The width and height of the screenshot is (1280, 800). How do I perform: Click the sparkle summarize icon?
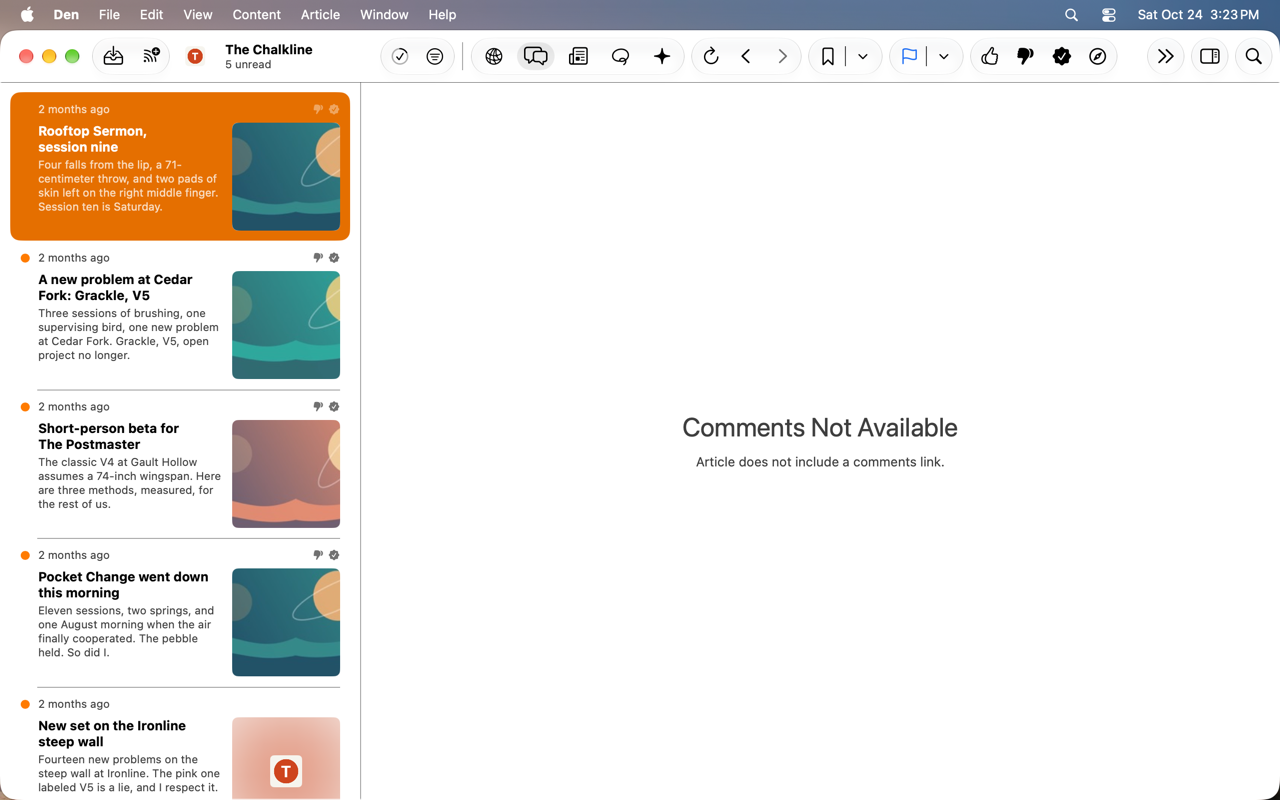pyautogui.click(x=662, y=57)
